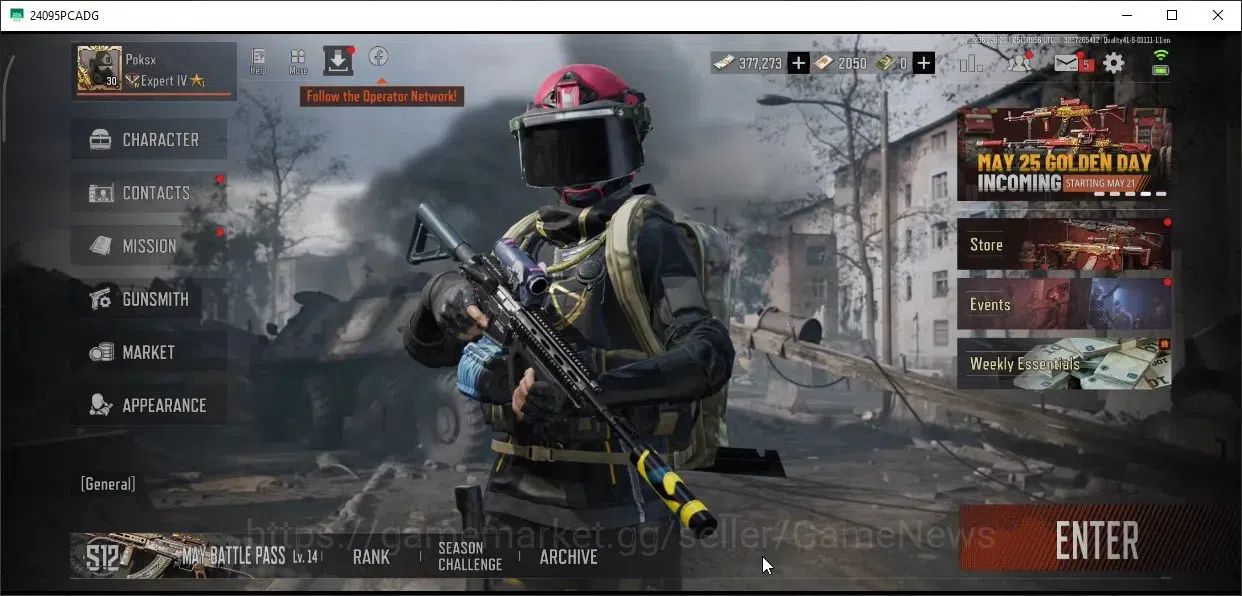Click the 377,273 cash balance

(760, 63)
